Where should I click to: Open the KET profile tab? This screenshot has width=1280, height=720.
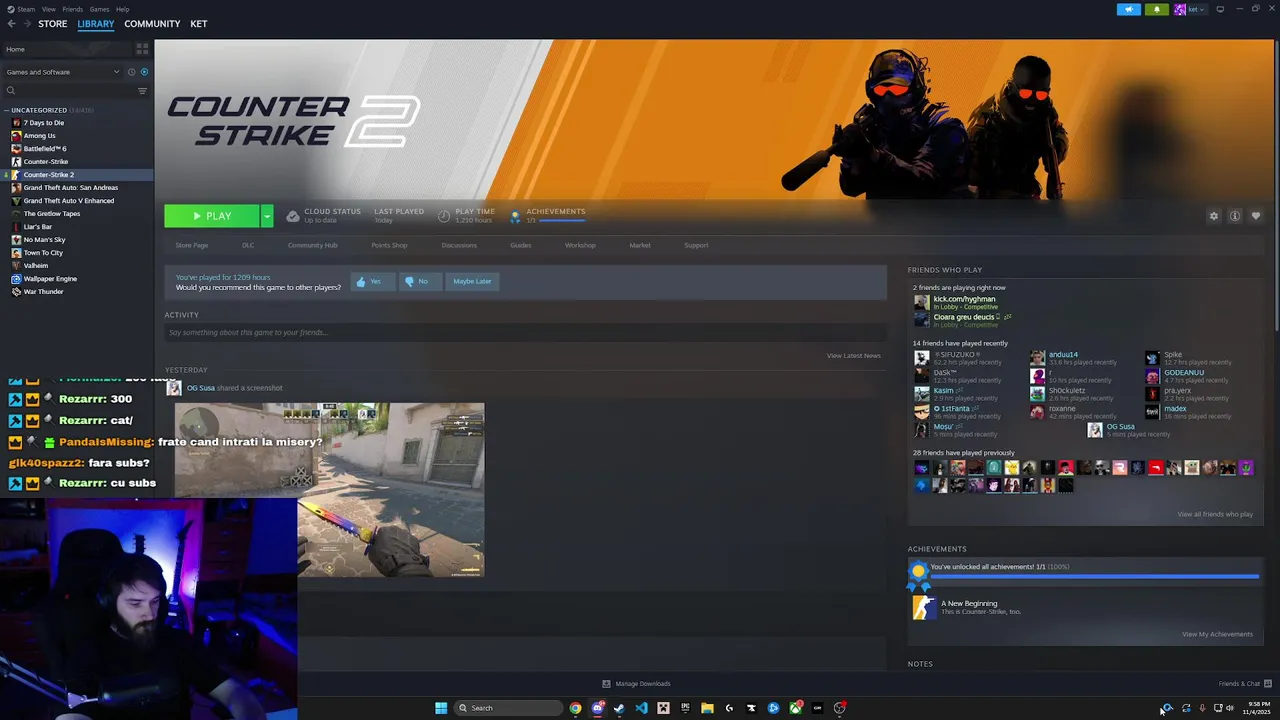coord(199,24)
